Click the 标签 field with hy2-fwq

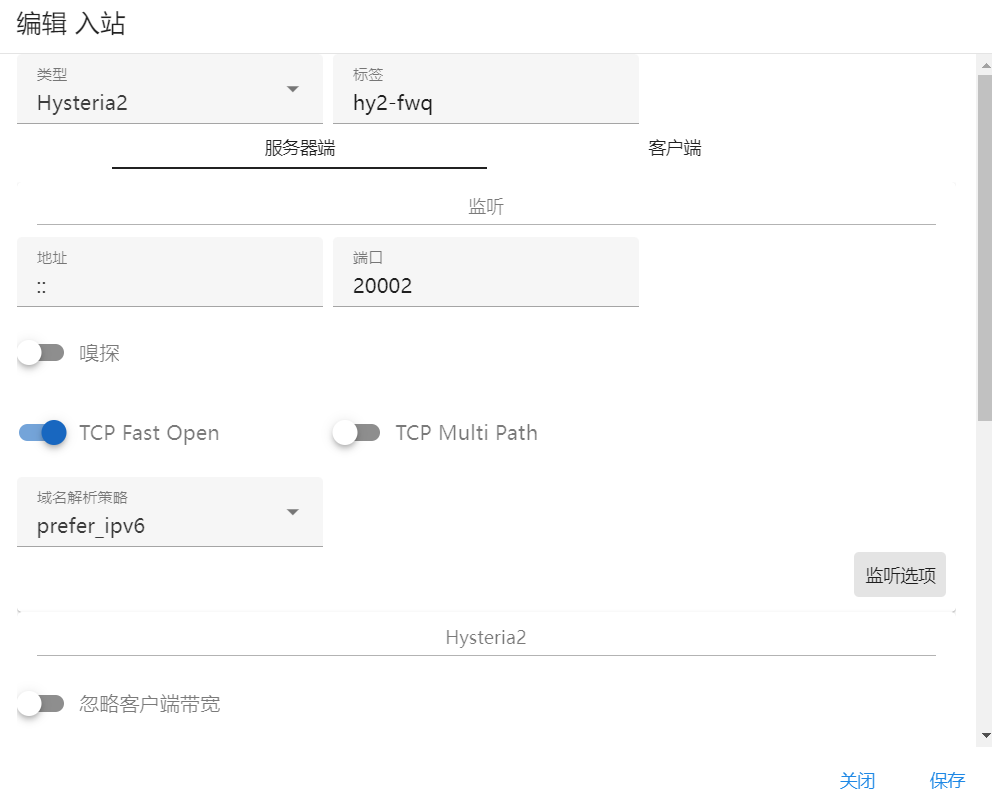(486, 89)
